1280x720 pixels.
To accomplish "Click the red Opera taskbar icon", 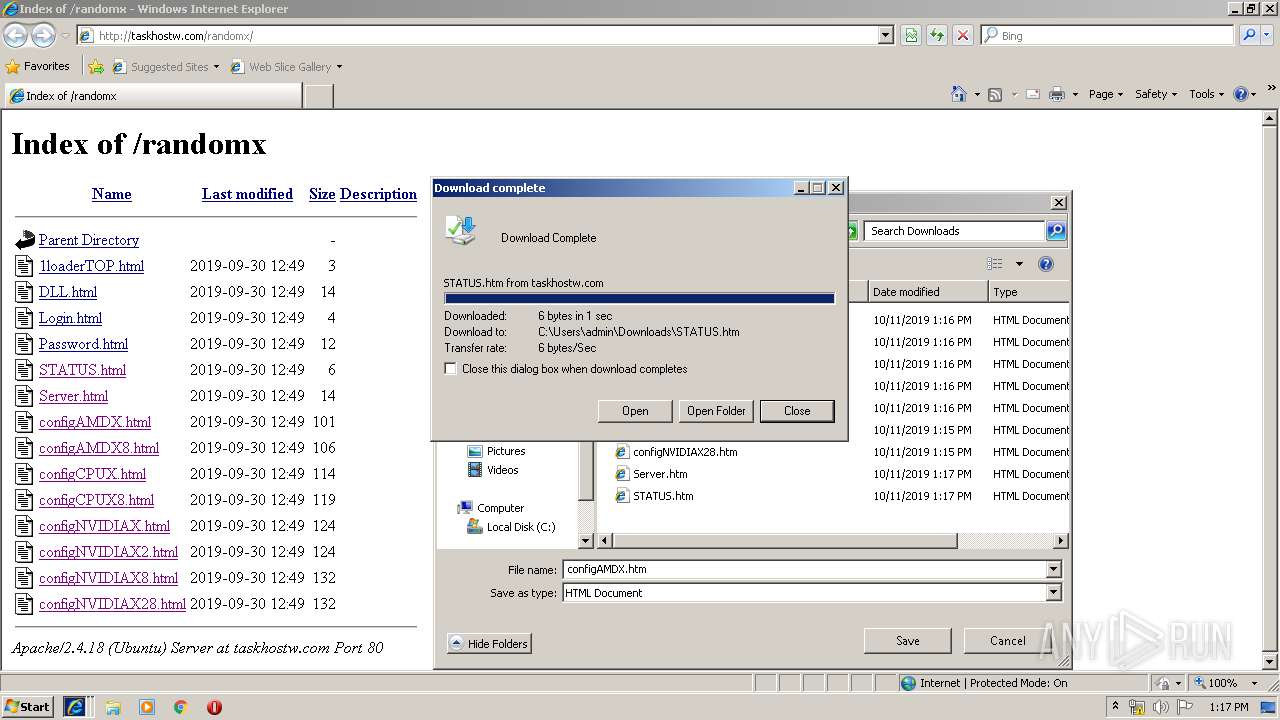I will (x=214, y=707).
